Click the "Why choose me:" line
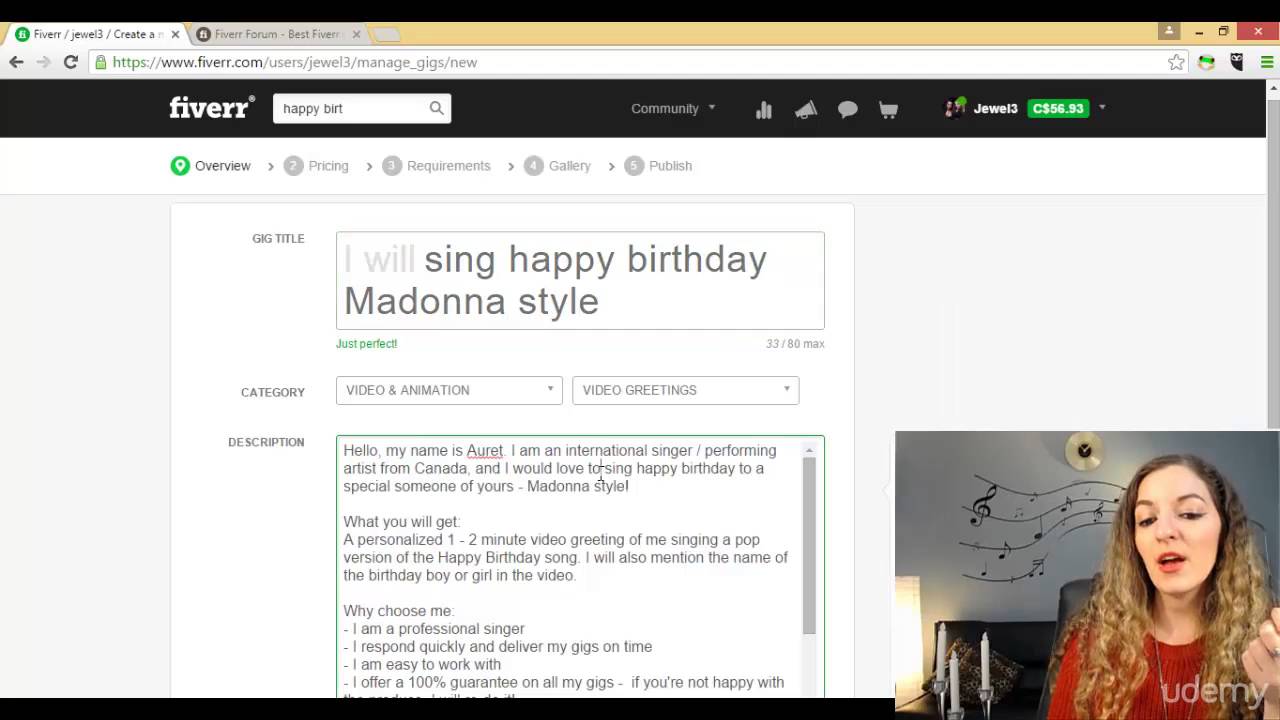1280x720 pixels. 399,611
